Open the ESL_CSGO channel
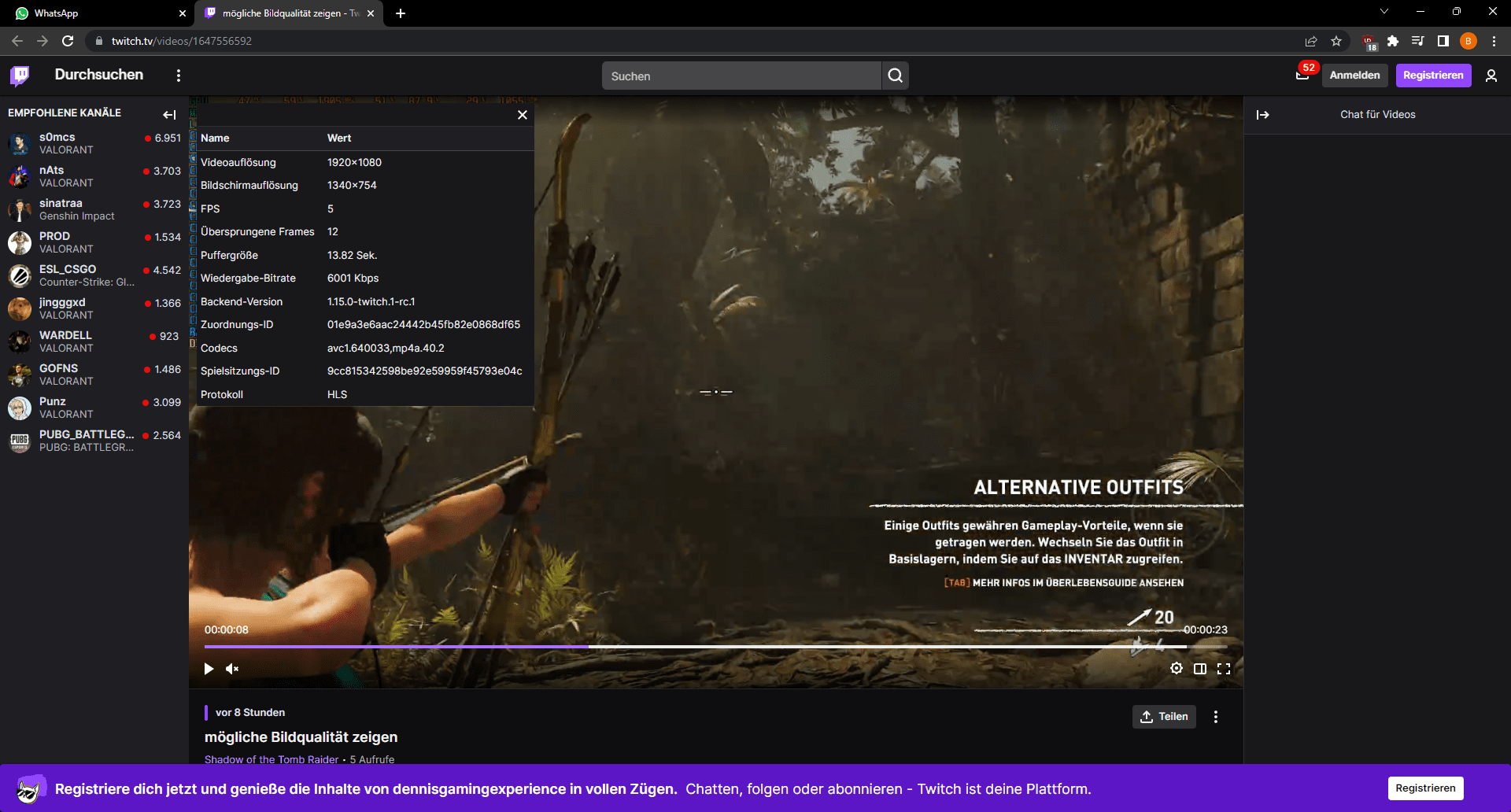Viewport: 1511px width, 812px height. pos(94,275)
